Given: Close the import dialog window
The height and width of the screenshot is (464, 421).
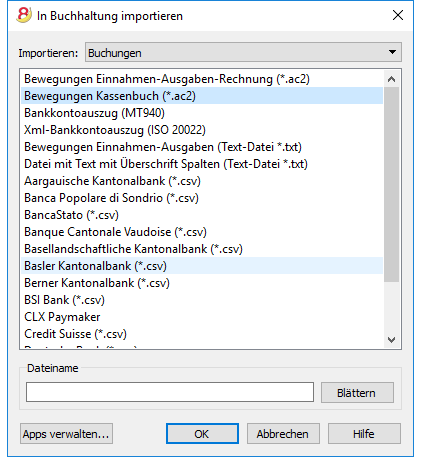Looking at the screenshot, I should click(x=398, y=15).
